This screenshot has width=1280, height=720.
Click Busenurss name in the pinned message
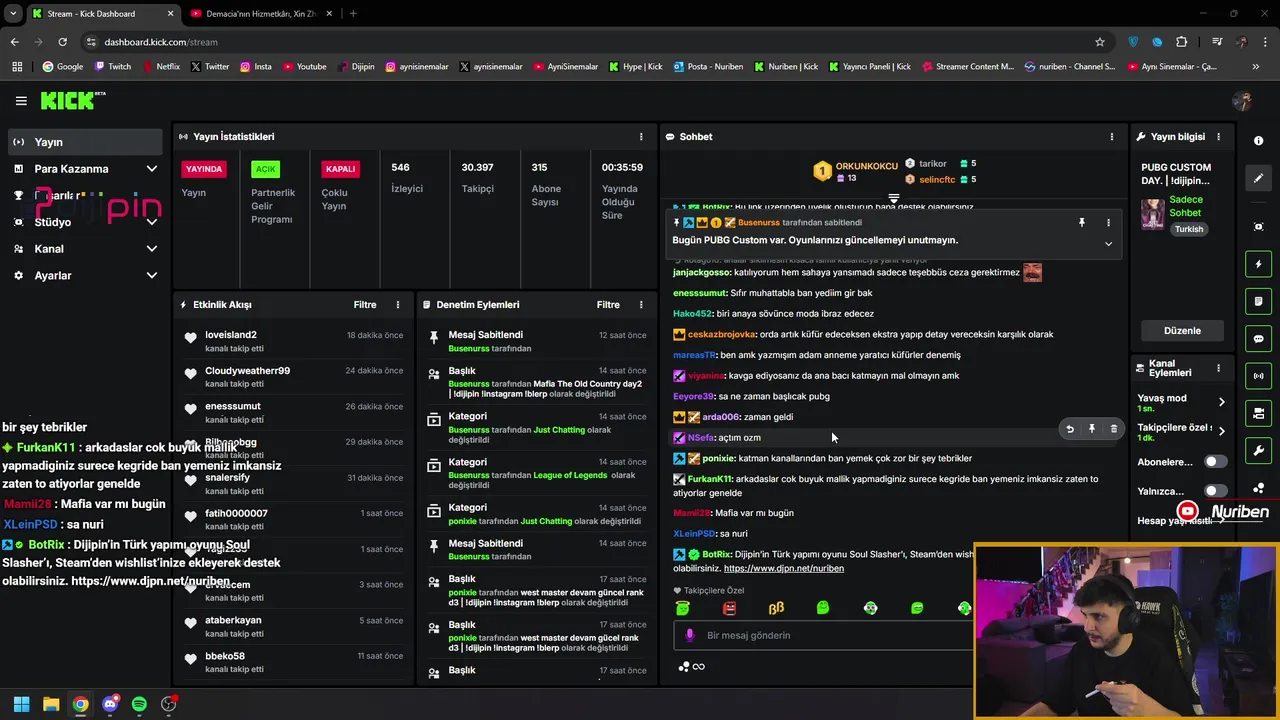758,223
